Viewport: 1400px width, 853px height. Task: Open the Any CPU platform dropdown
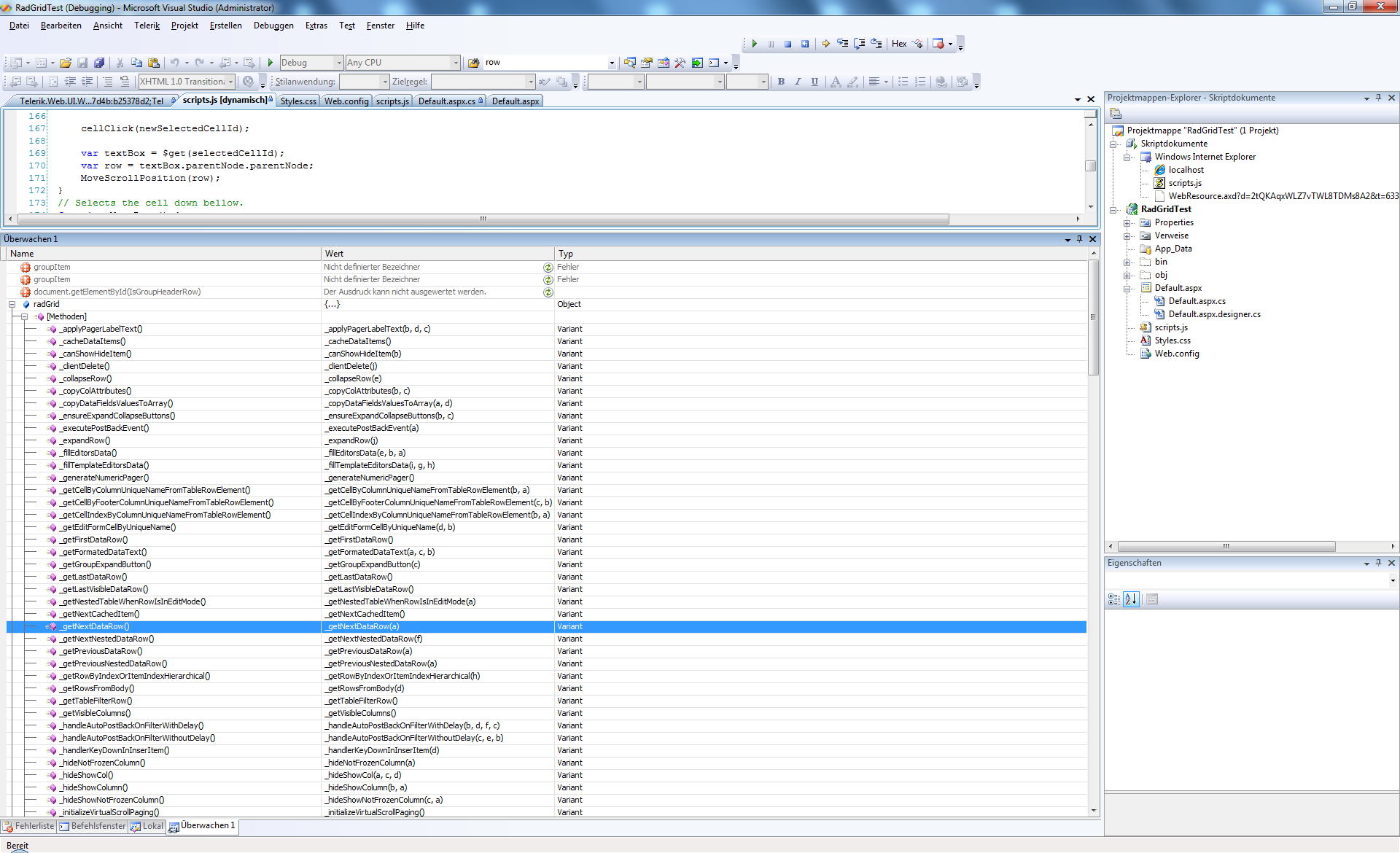point(456,63)
